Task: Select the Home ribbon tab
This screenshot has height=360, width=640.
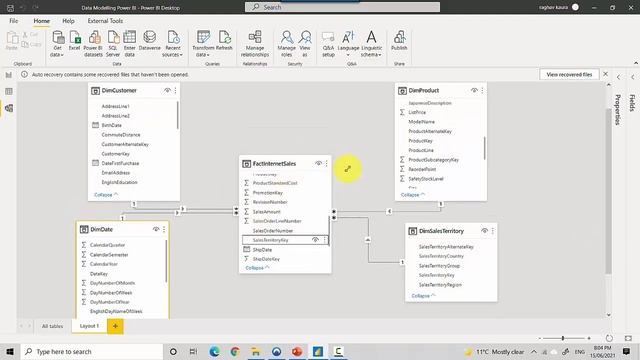Action: [42, 21]
